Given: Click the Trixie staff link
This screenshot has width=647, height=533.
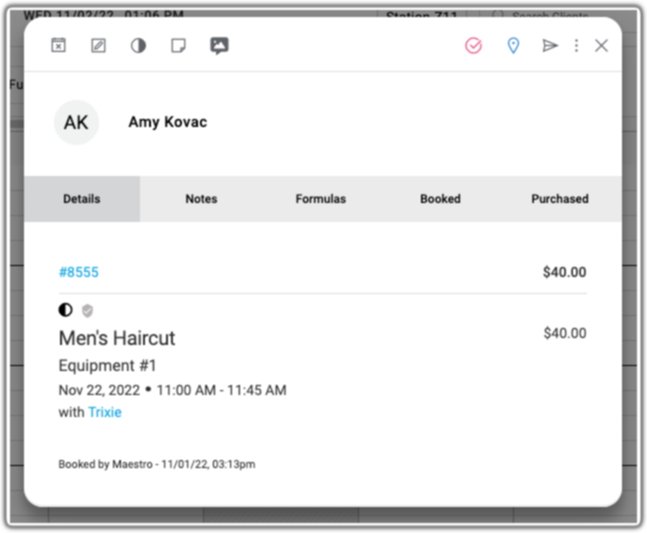Looking at the screenshot, I should point(105,412).
